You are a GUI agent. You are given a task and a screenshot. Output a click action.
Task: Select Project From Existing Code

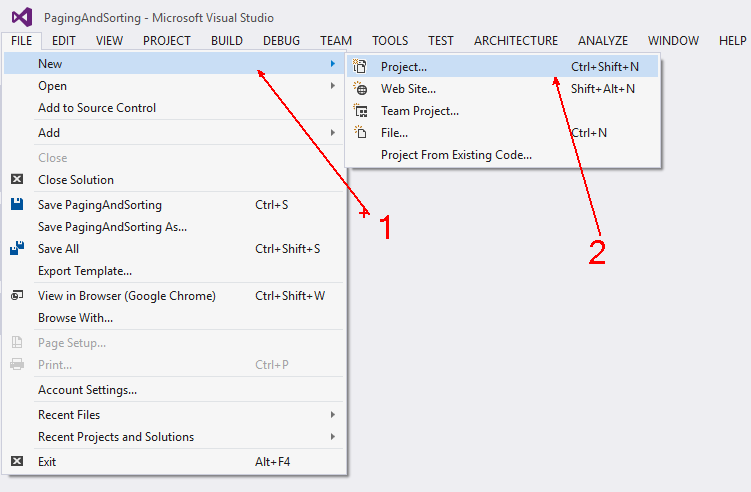456,155
